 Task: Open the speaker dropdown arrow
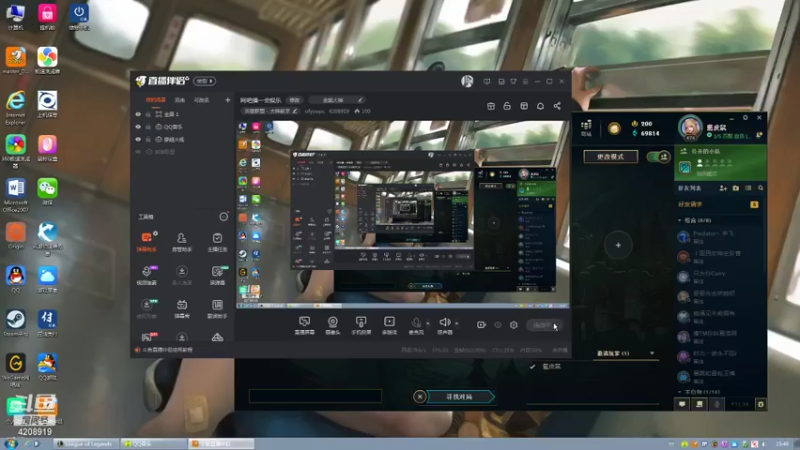point(457,323)
